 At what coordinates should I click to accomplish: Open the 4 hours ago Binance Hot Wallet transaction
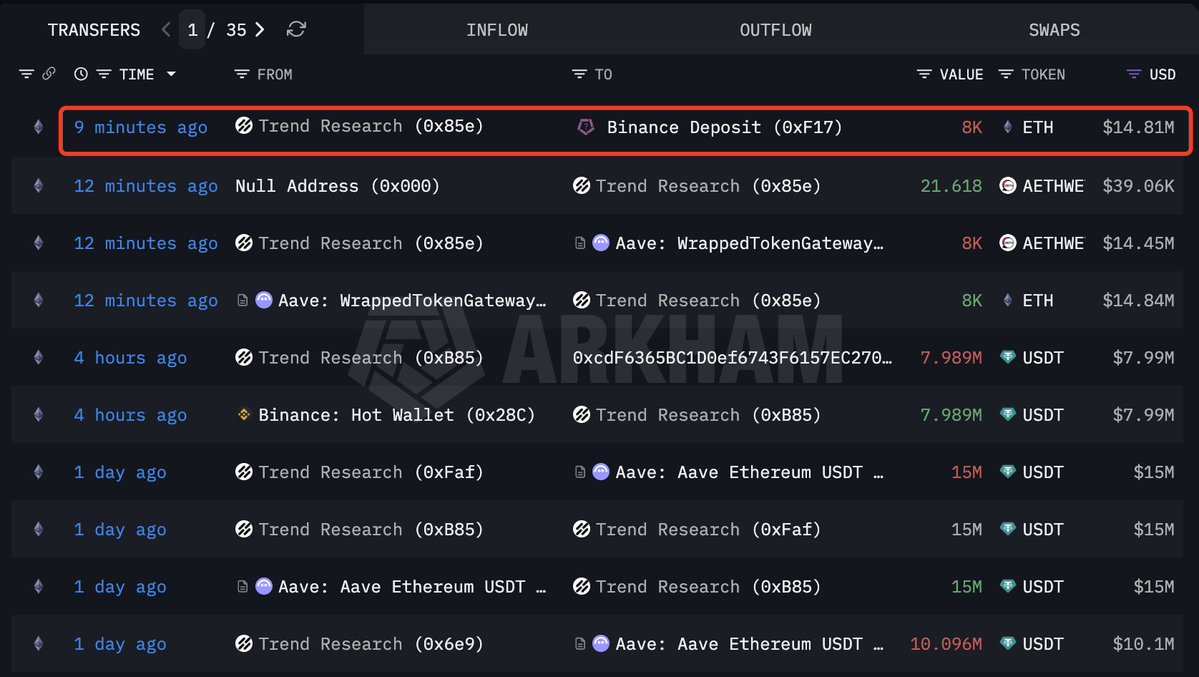pos(130,415)
